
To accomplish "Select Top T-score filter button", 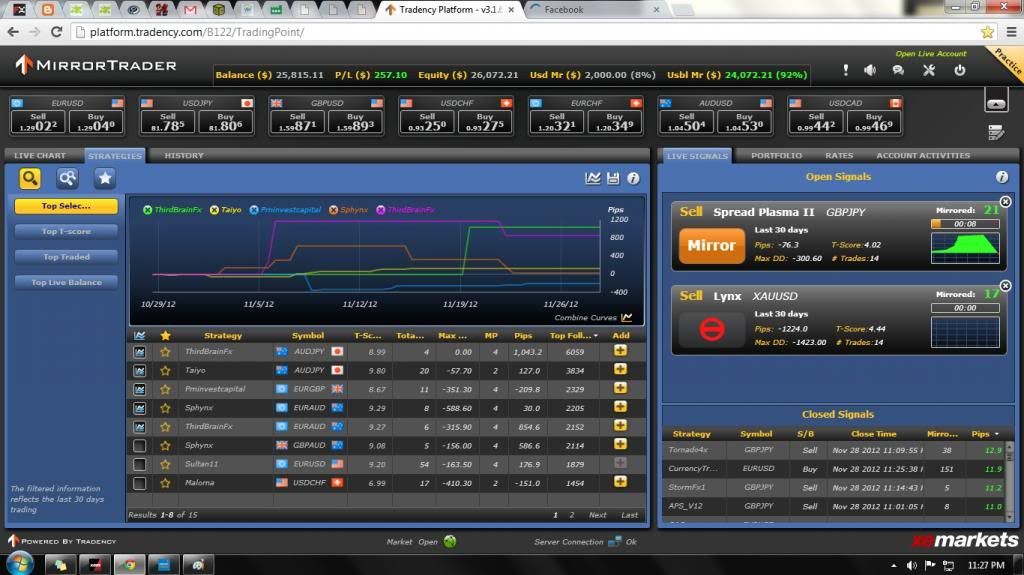I will tap(66, 231).
